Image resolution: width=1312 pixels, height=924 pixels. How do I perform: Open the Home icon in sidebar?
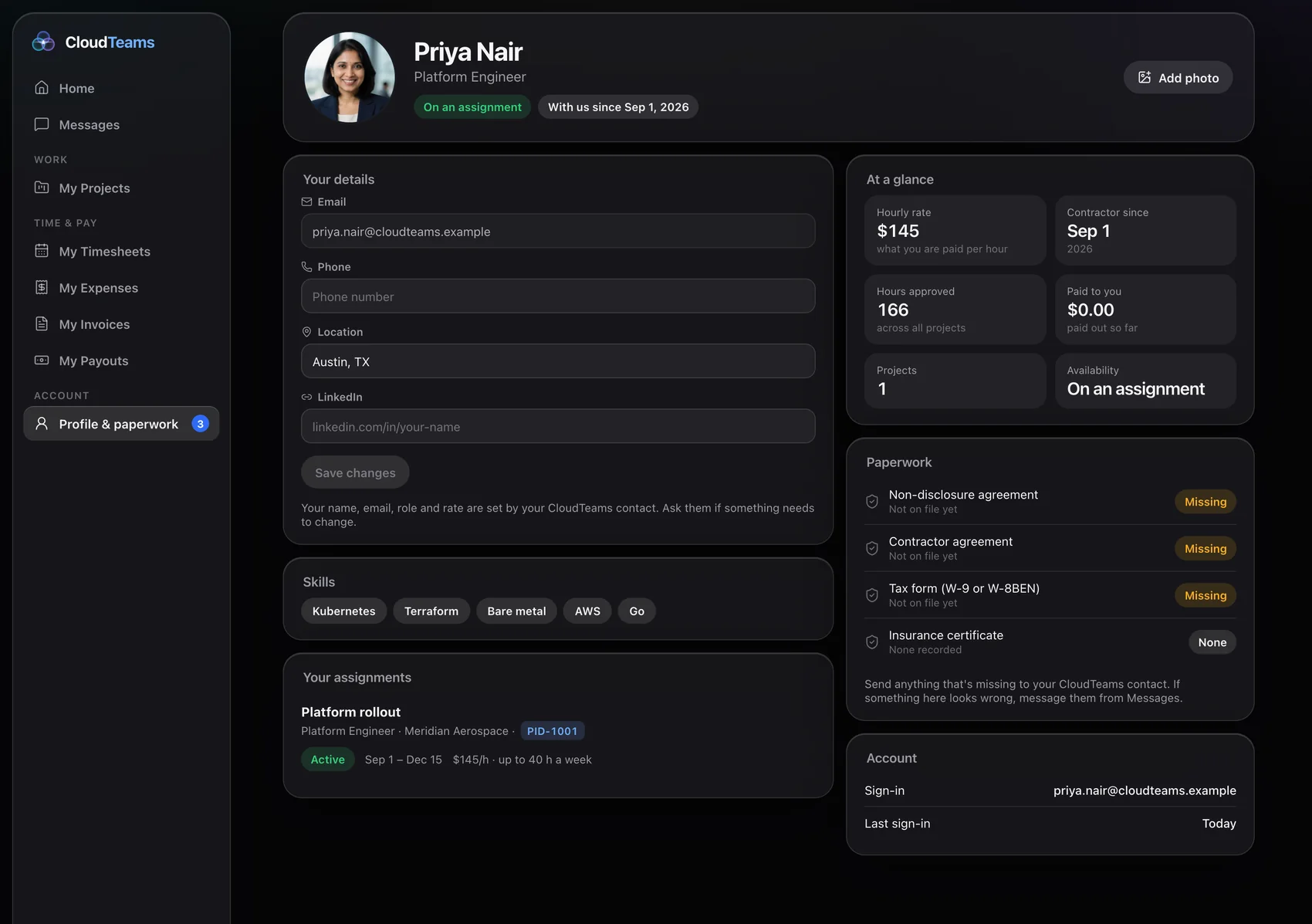coord(42,88)
